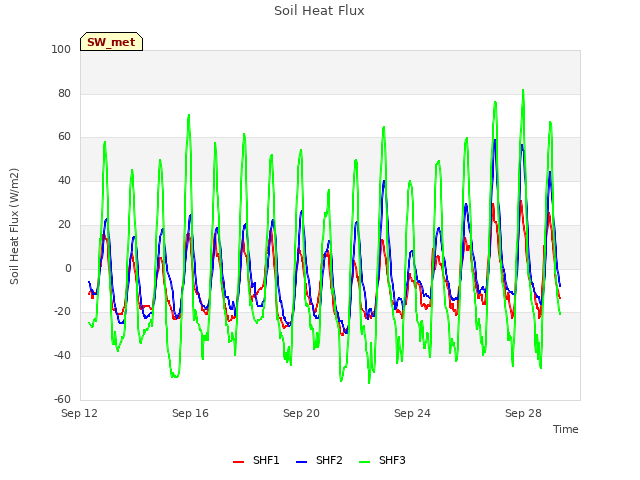Click the Sep 24 x-axis tick label
640x480 pixels.
(412, 413)
